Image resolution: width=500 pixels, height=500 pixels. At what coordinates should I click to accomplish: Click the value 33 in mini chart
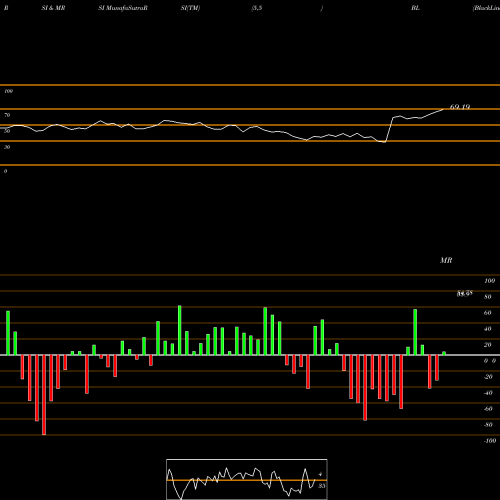pyautogui.click(x=321, y=486)
